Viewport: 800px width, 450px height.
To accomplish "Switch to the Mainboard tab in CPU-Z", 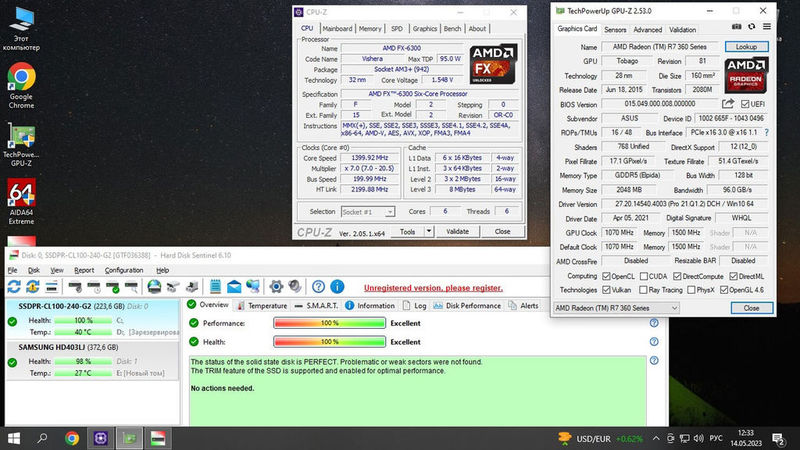I will [x=337, y=29].
